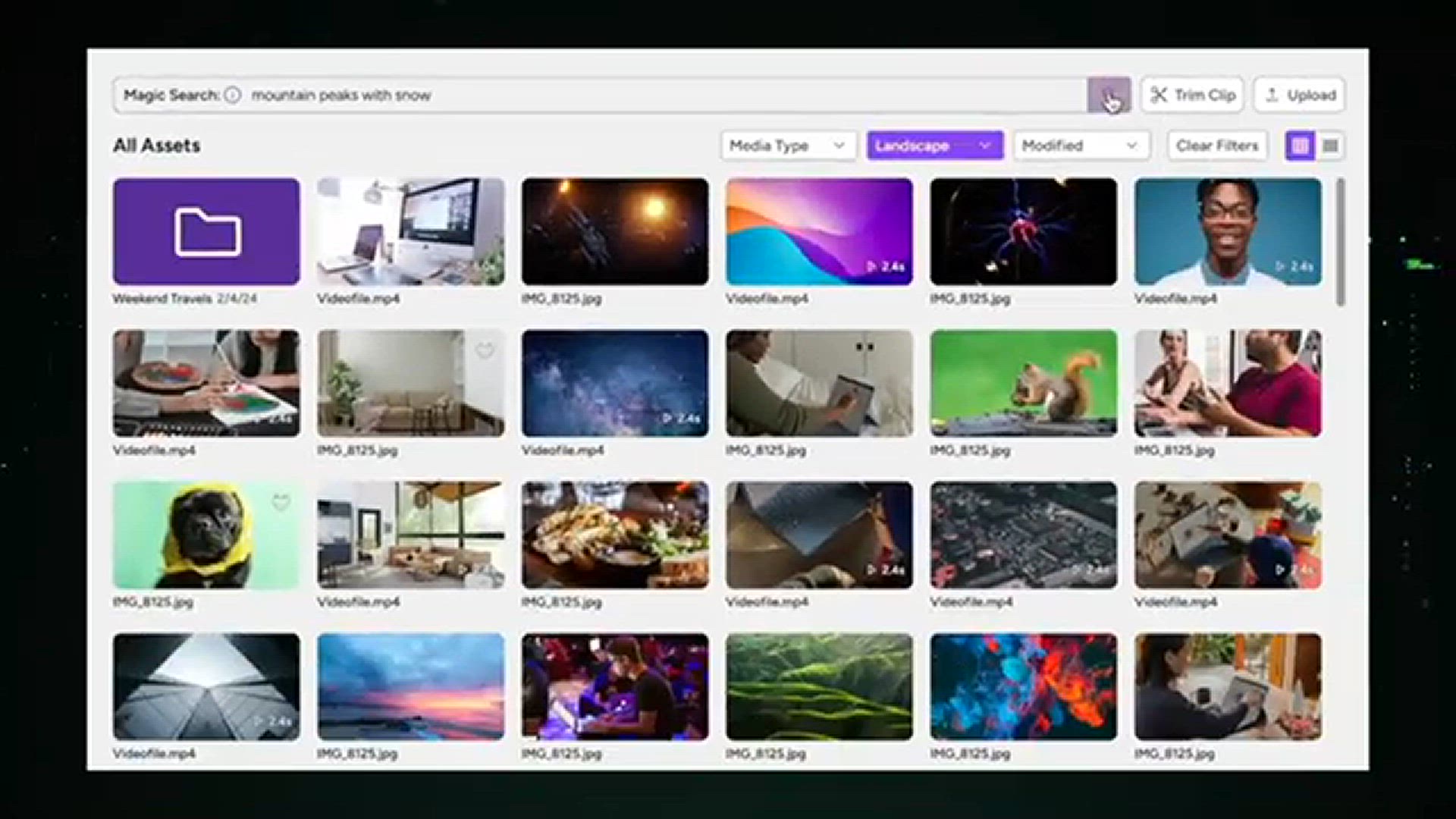Click play icon on smiling man video

point(1280,267)
